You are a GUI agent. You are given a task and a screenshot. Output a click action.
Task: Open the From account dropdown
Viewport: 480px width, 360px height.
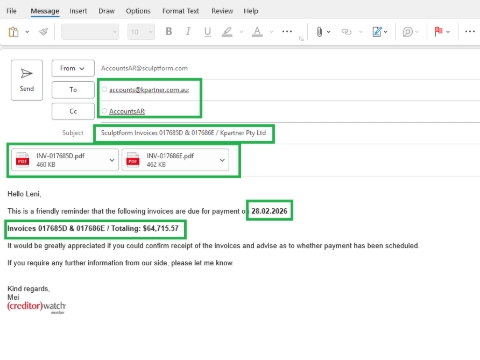click(x=73, y=68)
